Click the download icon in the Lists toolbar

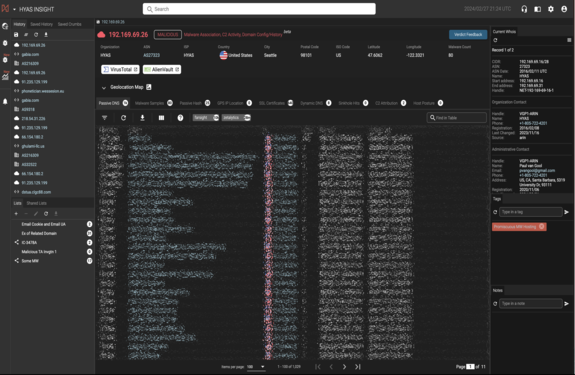56,213
